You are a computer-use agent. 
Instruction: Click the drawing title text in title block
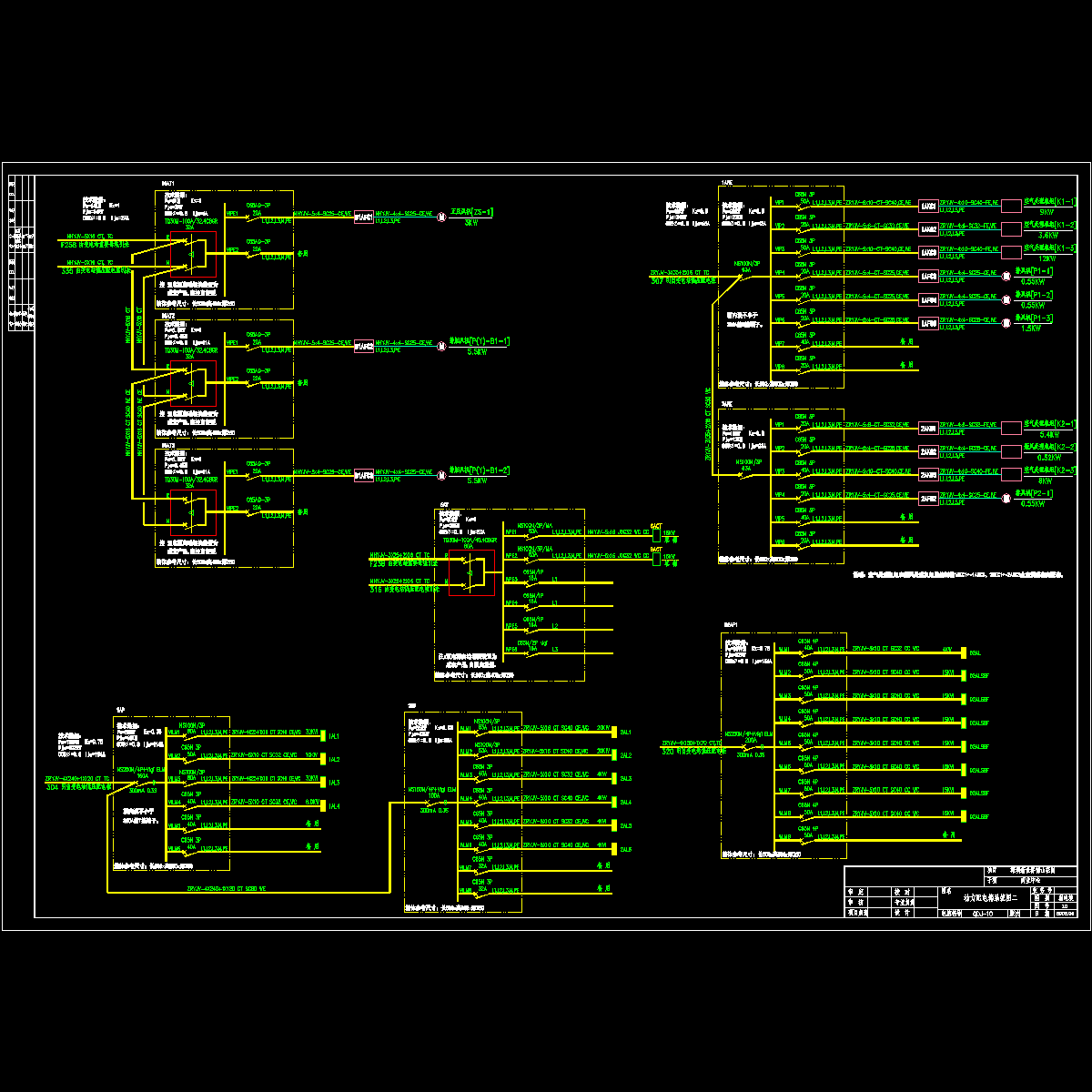[991, 897]
